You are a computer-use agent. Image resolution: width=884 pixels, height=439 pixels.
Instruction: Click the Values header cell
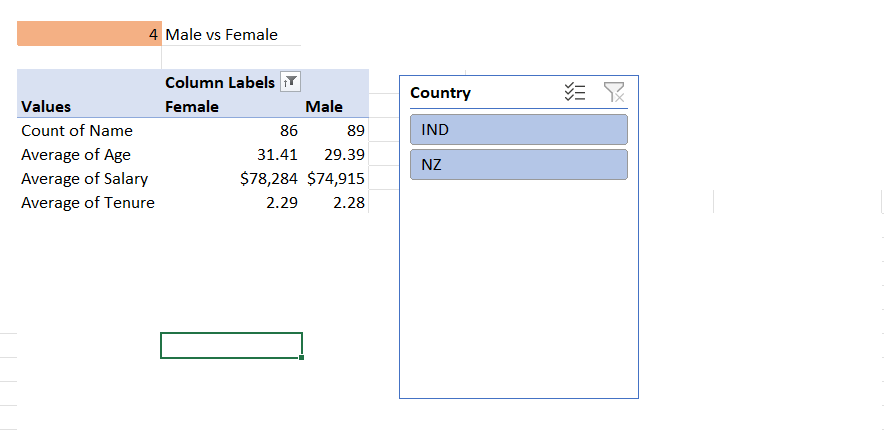click(x=46, y=107)
